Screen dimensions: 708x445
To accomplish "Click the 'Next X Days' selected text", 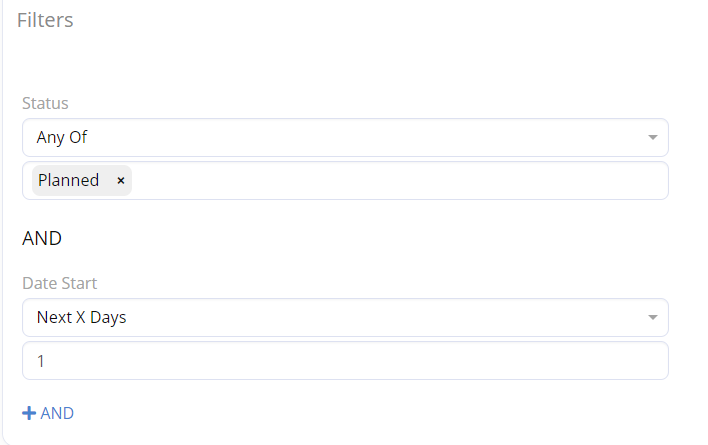I will point(81,318).
